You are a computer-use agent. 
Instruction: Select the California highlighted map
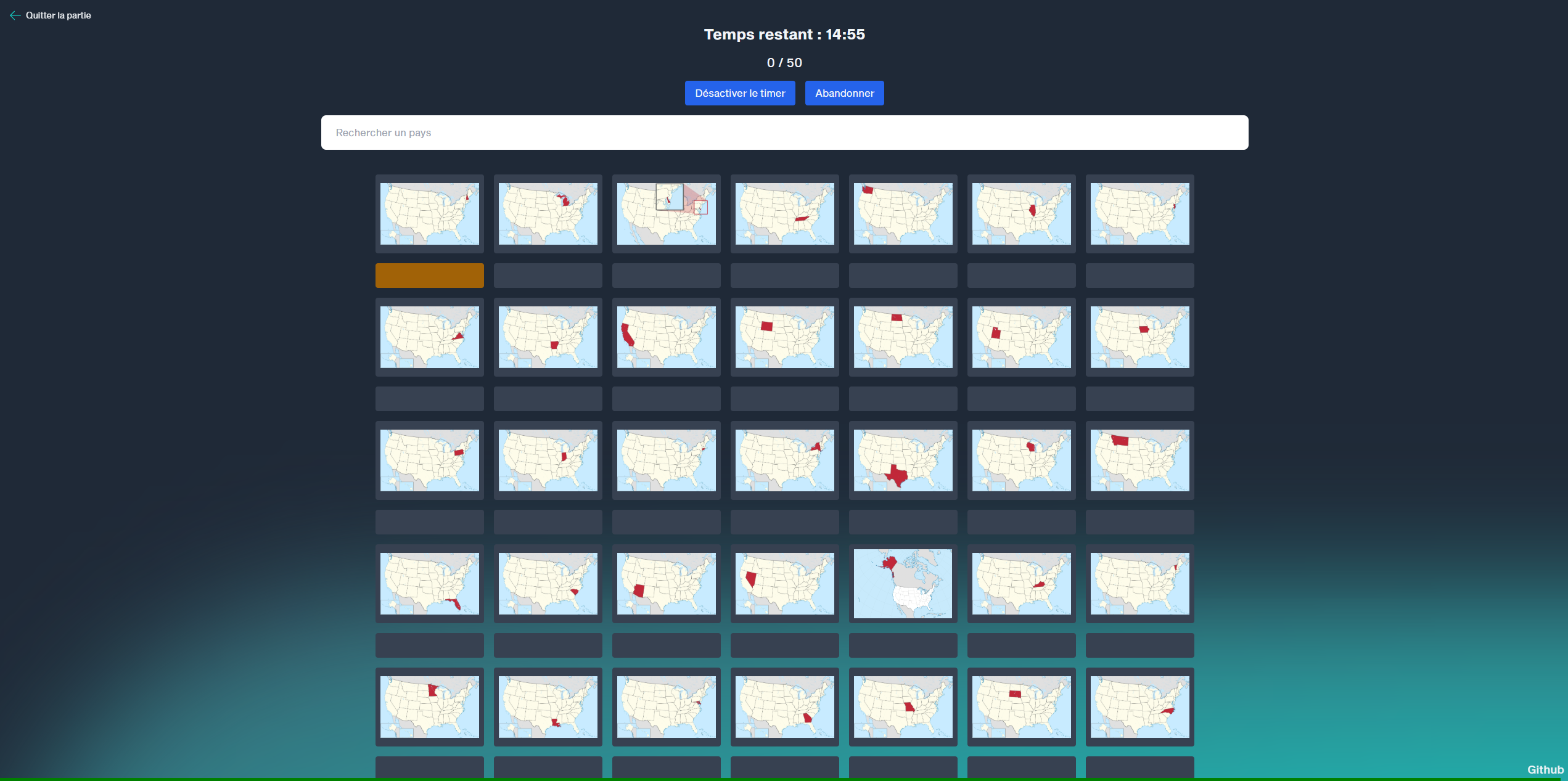click(667, 337)
